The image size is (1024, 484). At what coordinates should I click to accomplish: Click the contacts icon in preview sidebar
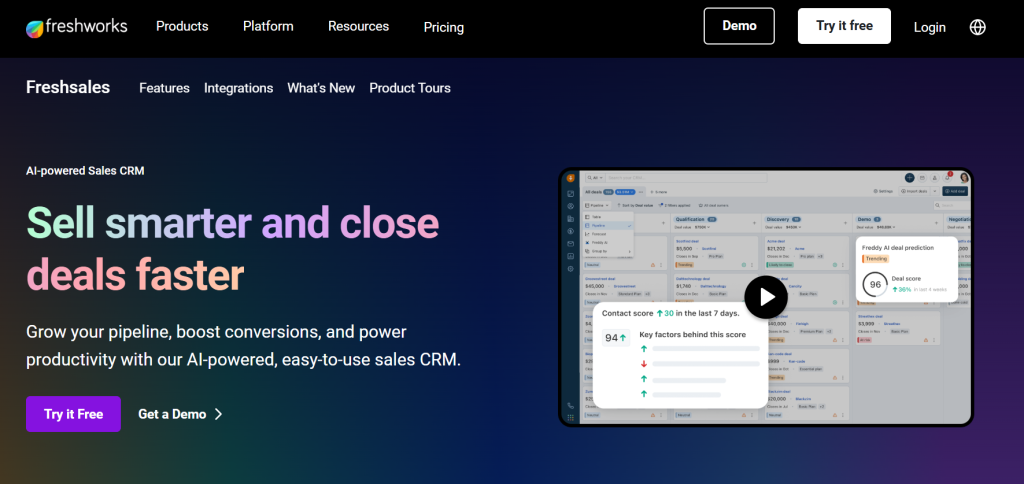571,206
